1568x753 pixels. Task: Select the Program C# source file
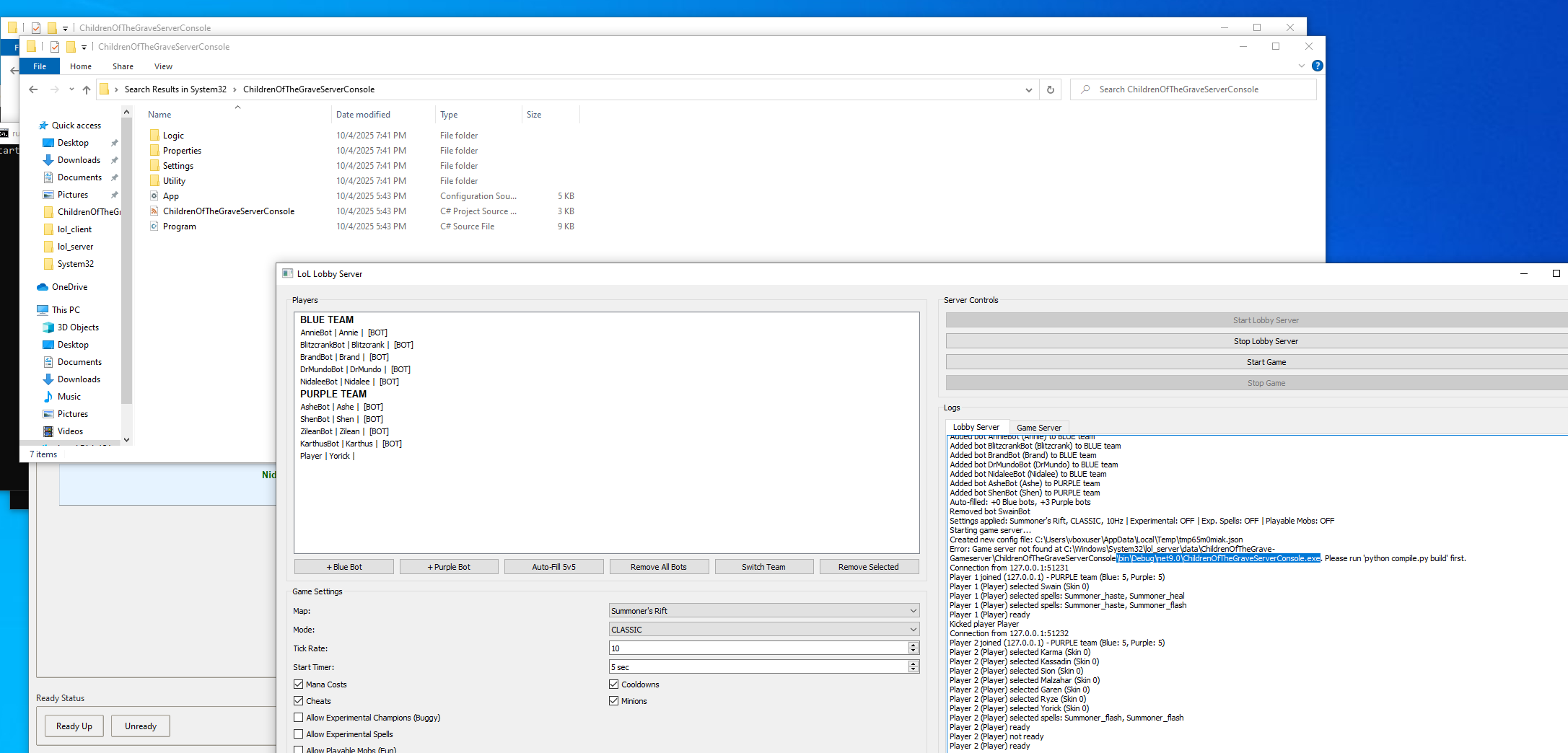(x=179, y=226)
